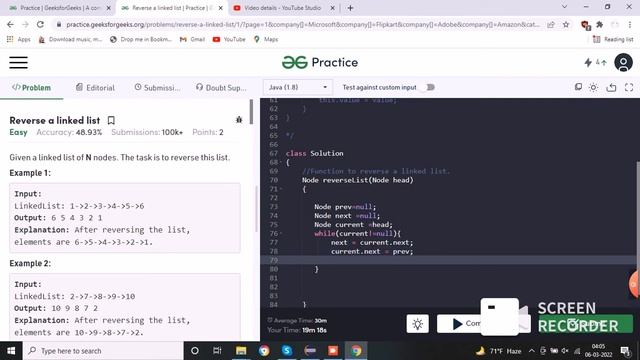Enter fullscreen editor mode

[629, 87]
